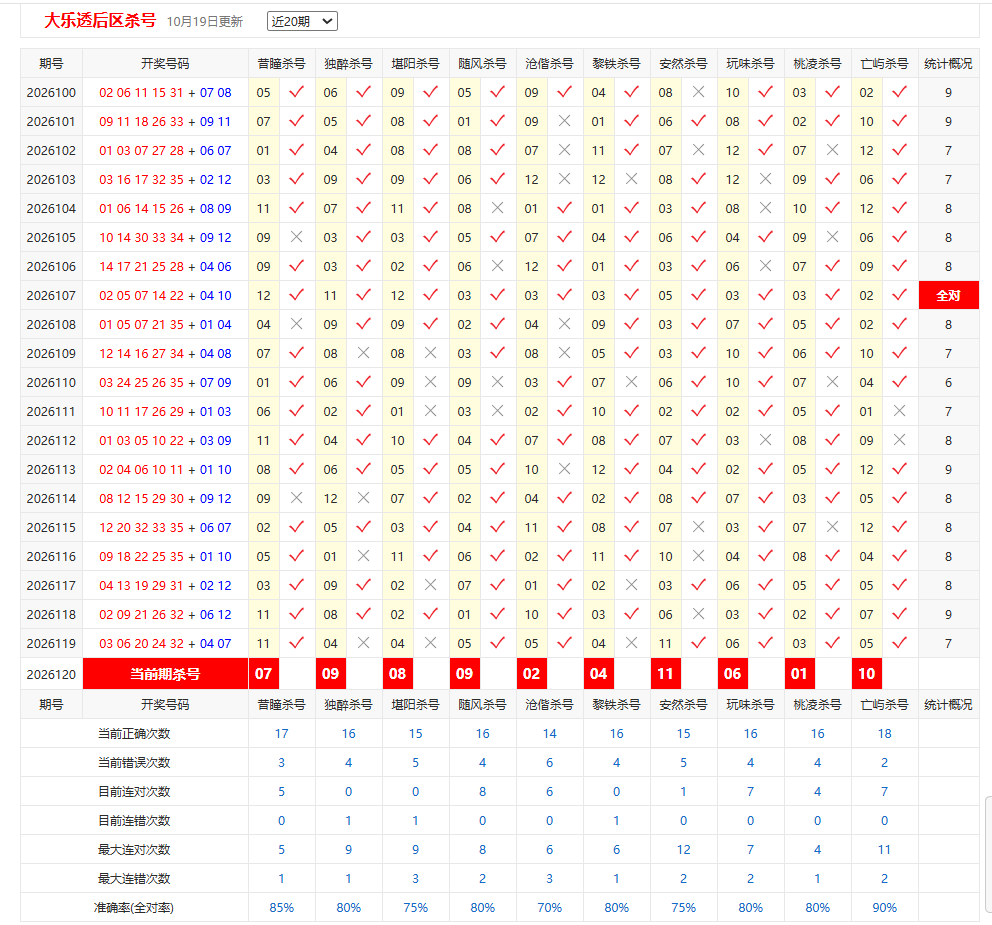
Task: Select draw numbers 03 06 20 24 32 + 04 07
Action: click(165, 643)
